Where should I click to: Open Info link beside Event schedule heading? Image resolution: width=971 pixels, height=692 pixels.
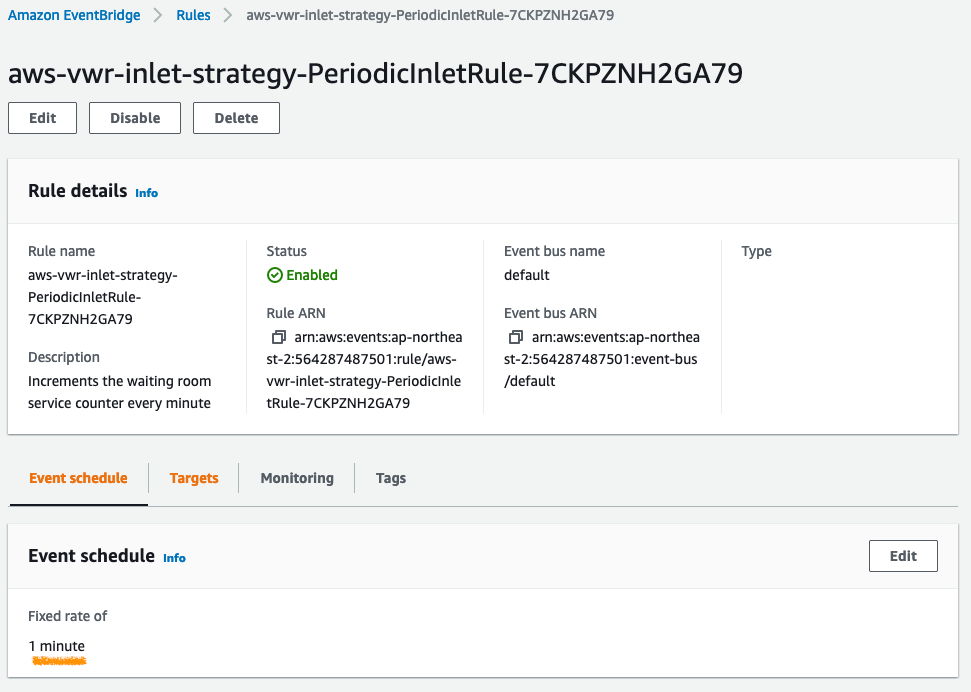click(174, 558)
